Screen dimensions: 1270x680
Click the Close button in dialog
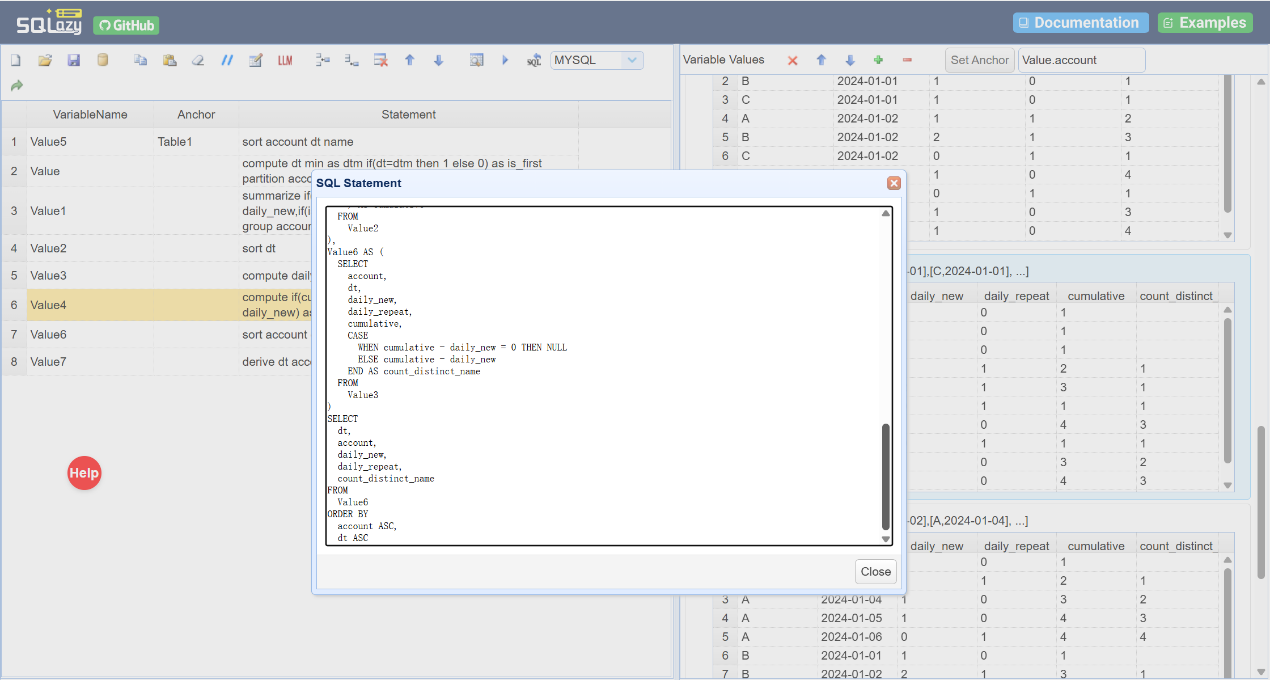[x=876, y=572]
